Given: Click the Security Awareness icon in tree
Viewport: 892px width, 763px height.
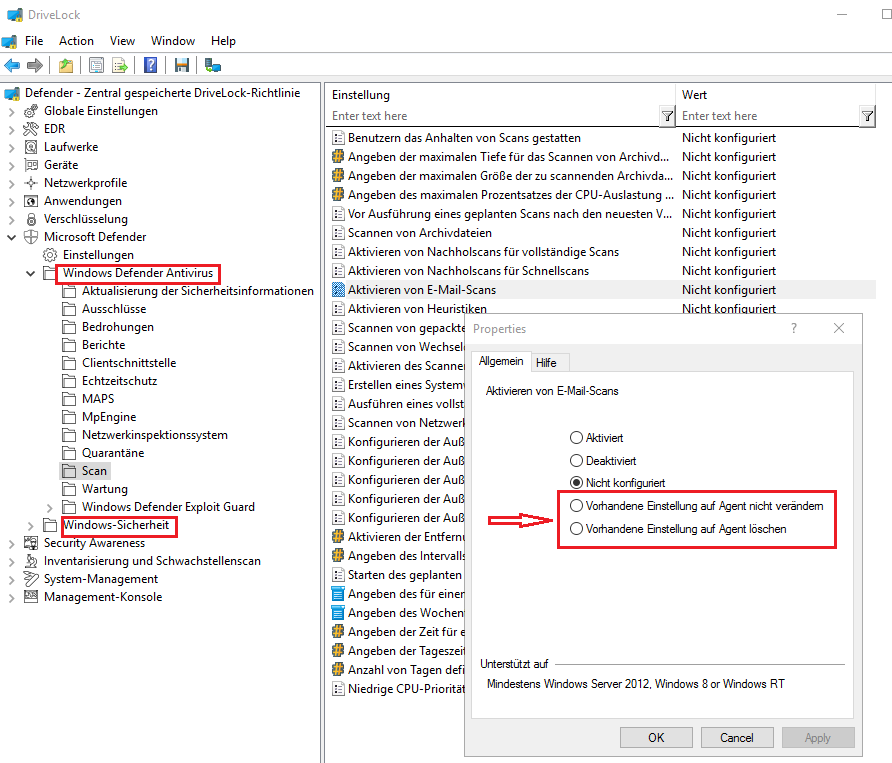Looking at the screenshot, I should tap(31, 543).
